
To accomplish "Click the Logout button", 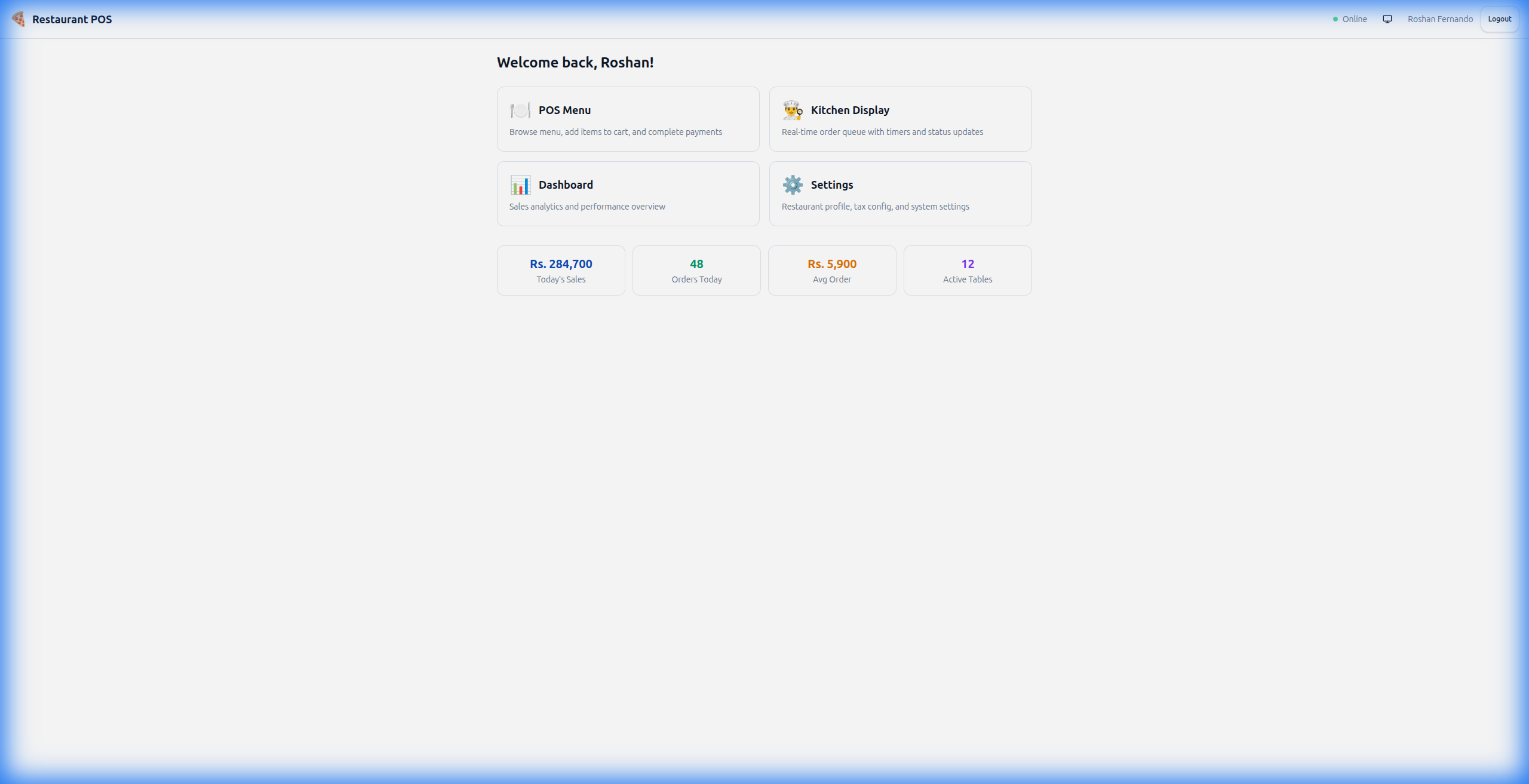I will (x=1500, y=19).
